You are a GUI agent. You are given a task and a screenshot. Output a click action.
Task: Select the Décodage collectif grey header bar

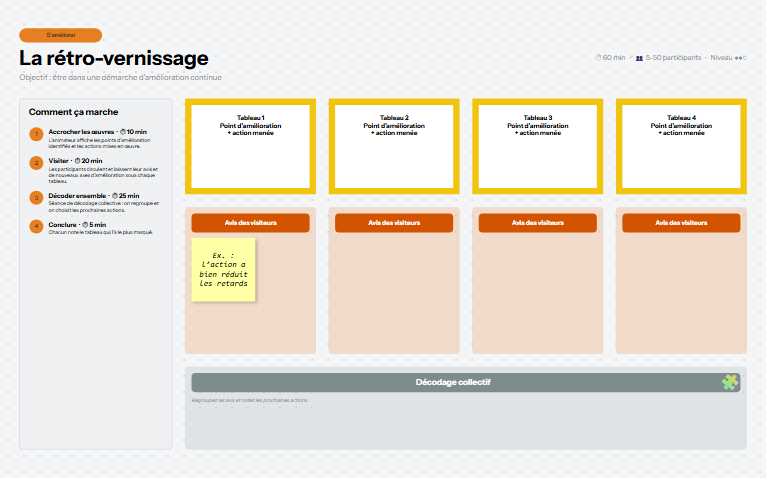point(466,382)
